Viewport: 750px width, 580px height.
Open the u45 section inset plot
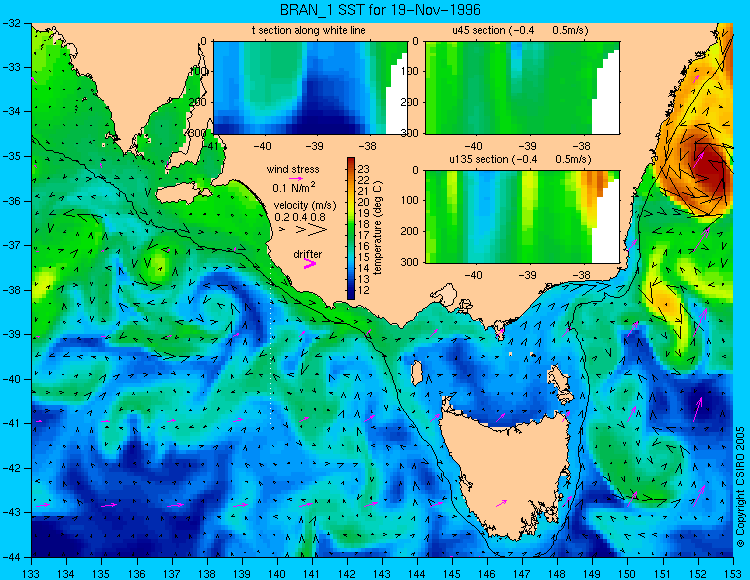point(522,88)
